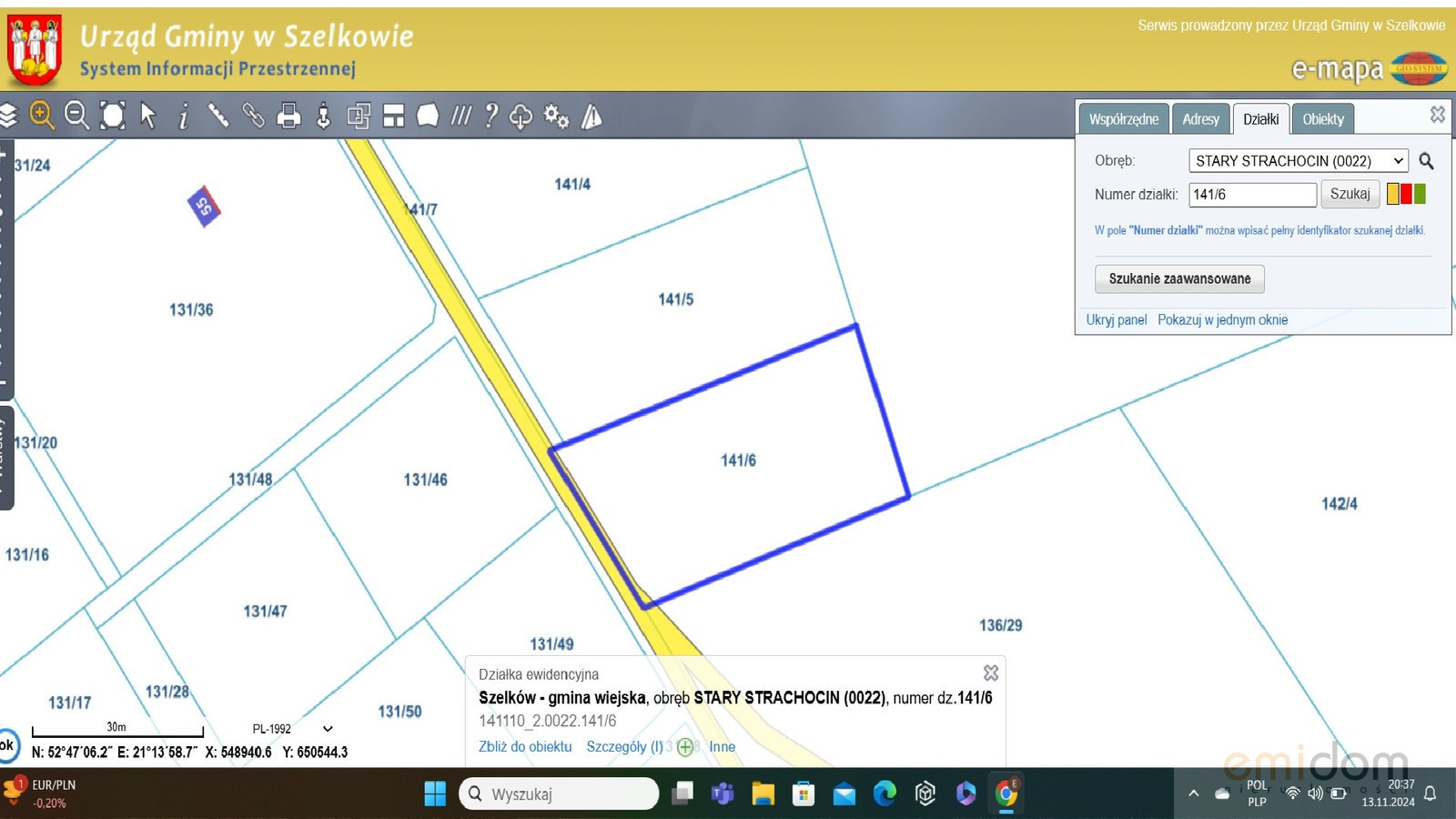Click Zbliż do obiektu link

525,747
